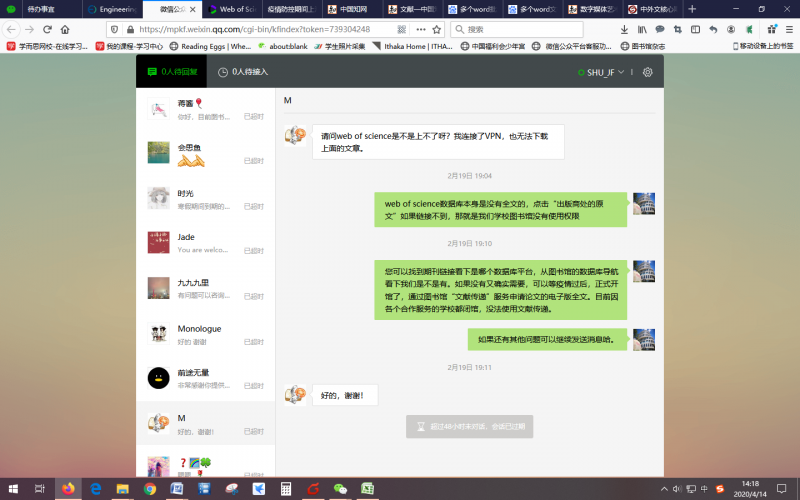Open the about:blank bookmark
Screen dimensions: 800x500
click(x=283, y=46)
